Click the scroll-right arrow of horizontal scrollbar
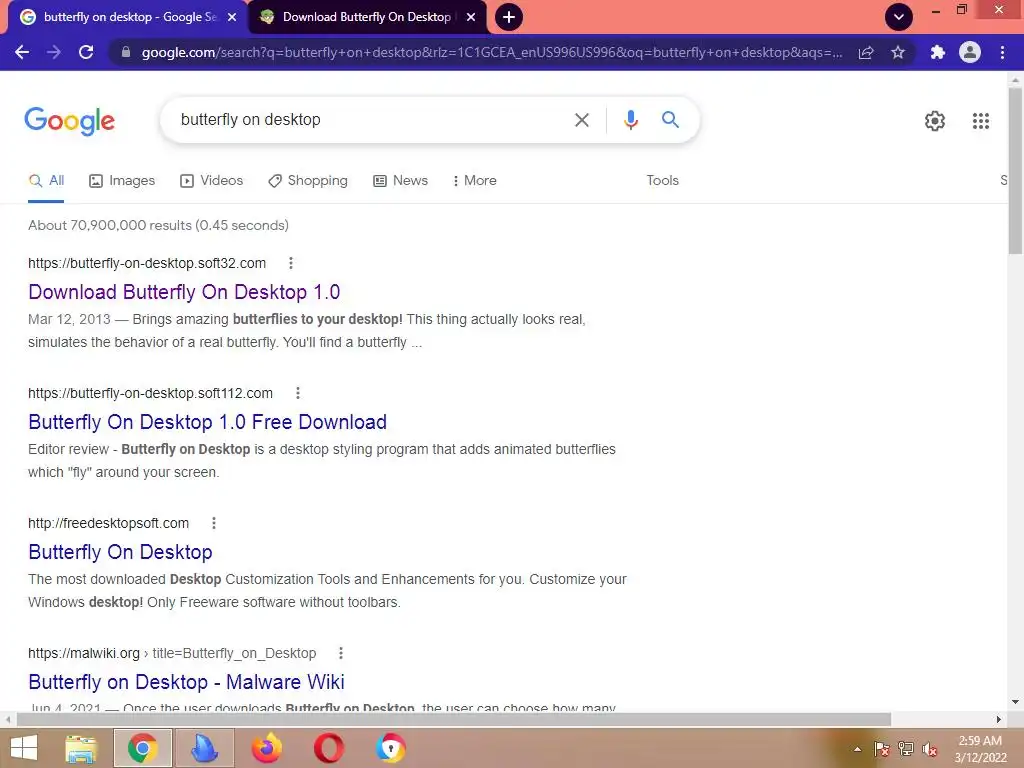This screenshot has width=1024, height=768. [999, 720]
